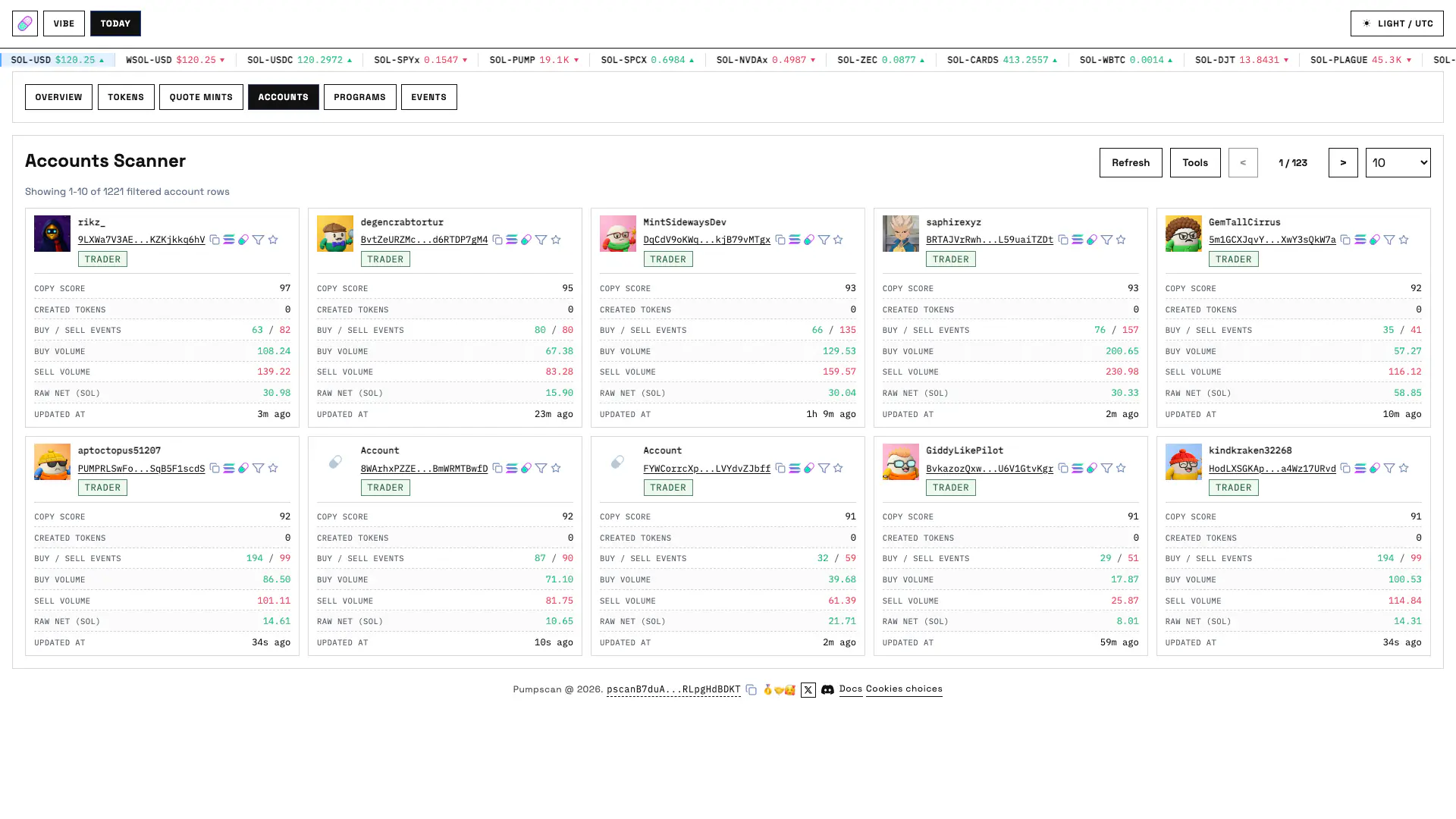Star the GemTallCirrus account
Viewport: 1456px width, 819px height.
(x=1404, y=240)
